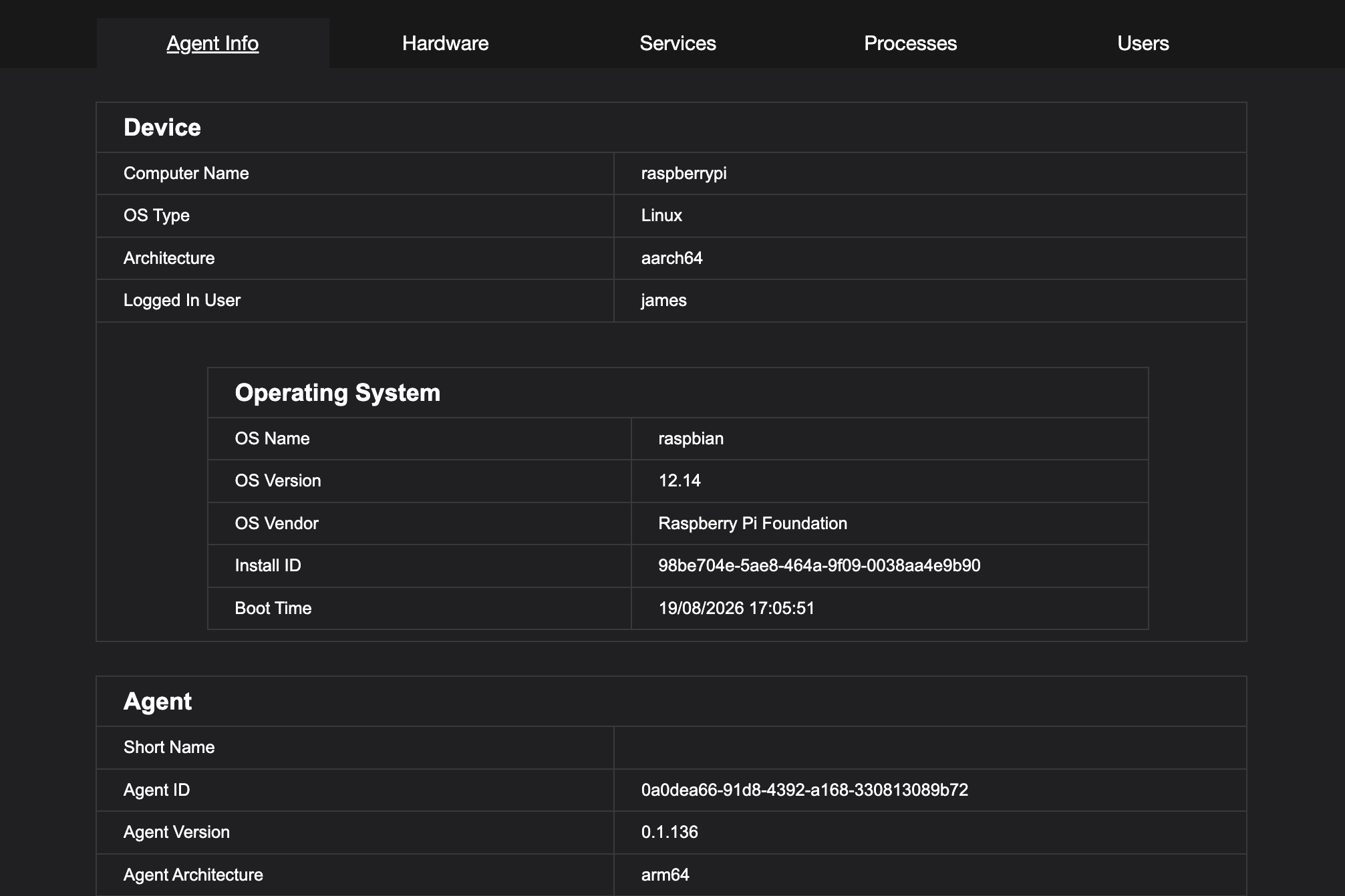Click the 'Boot Time' label

(x=273, y=608)
